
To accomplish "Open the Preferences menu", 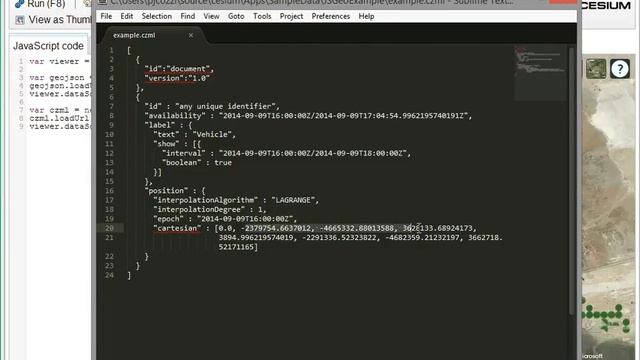I will tap(331, 16).
